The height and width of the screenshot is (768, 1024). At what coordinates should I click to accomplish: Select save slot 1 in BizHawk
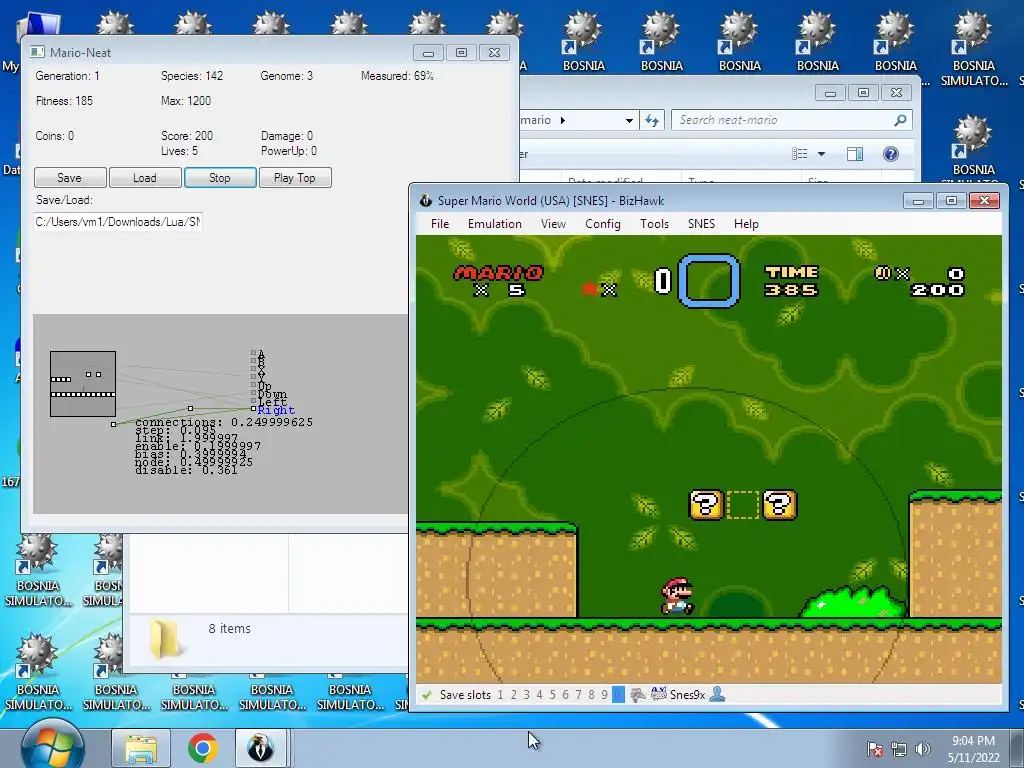point(500,695)
